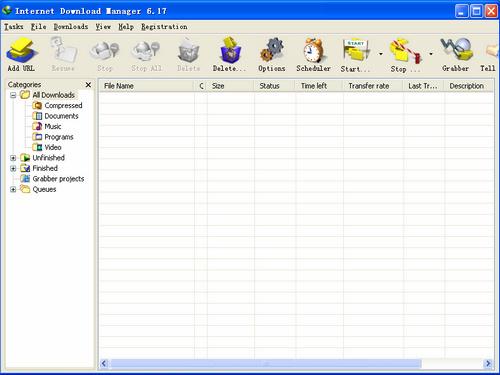500x375 pixels.
Task: Open the Help menu
Action: 126,27
